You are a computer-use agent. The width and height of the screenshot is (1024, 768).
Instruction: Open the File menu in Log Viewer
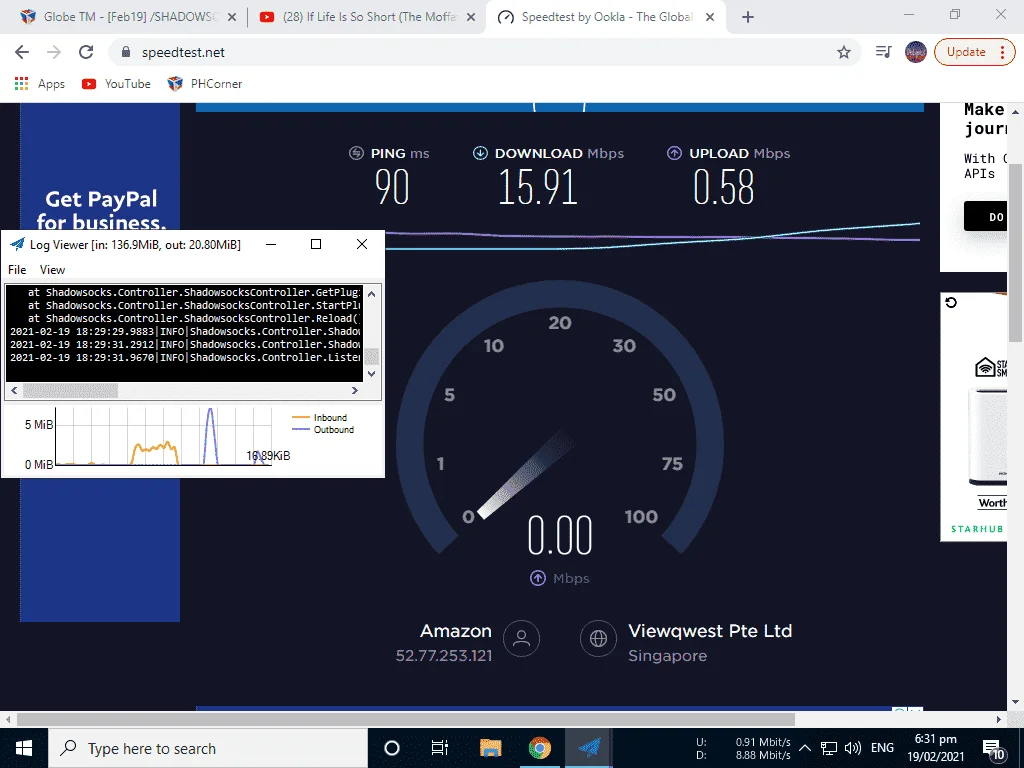tap(17, 270)
